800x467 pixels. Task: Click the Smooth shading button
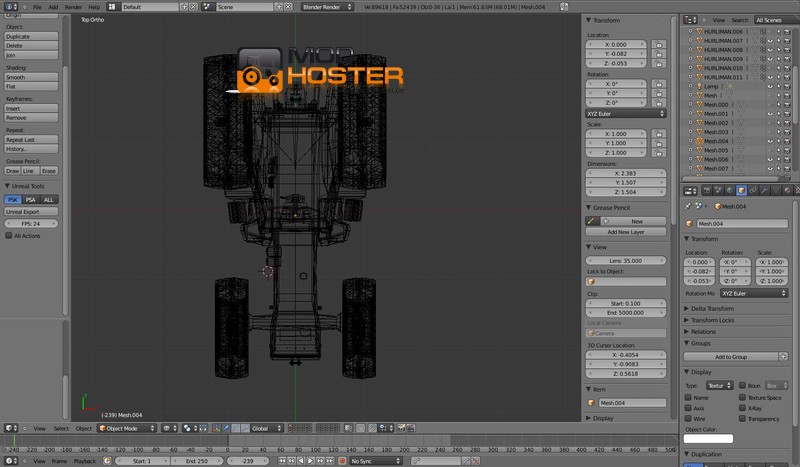31,77
